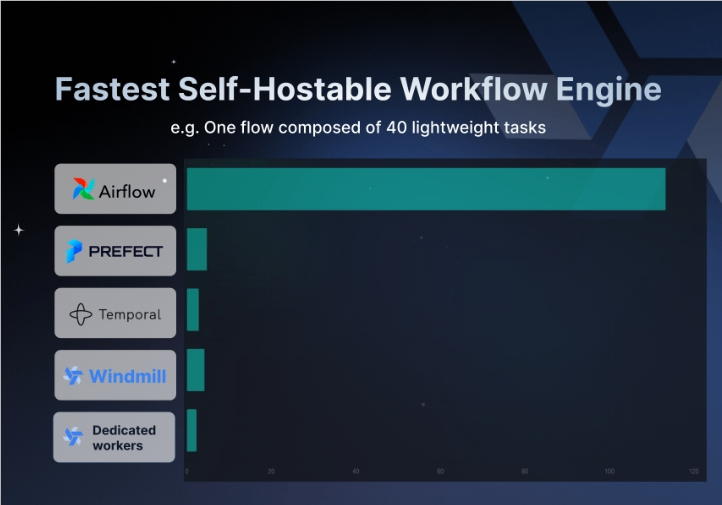The width and height of the screenshot is (722, 505).
Task: Click the Dedicated workers windmill icon
Action: (73, 436)
